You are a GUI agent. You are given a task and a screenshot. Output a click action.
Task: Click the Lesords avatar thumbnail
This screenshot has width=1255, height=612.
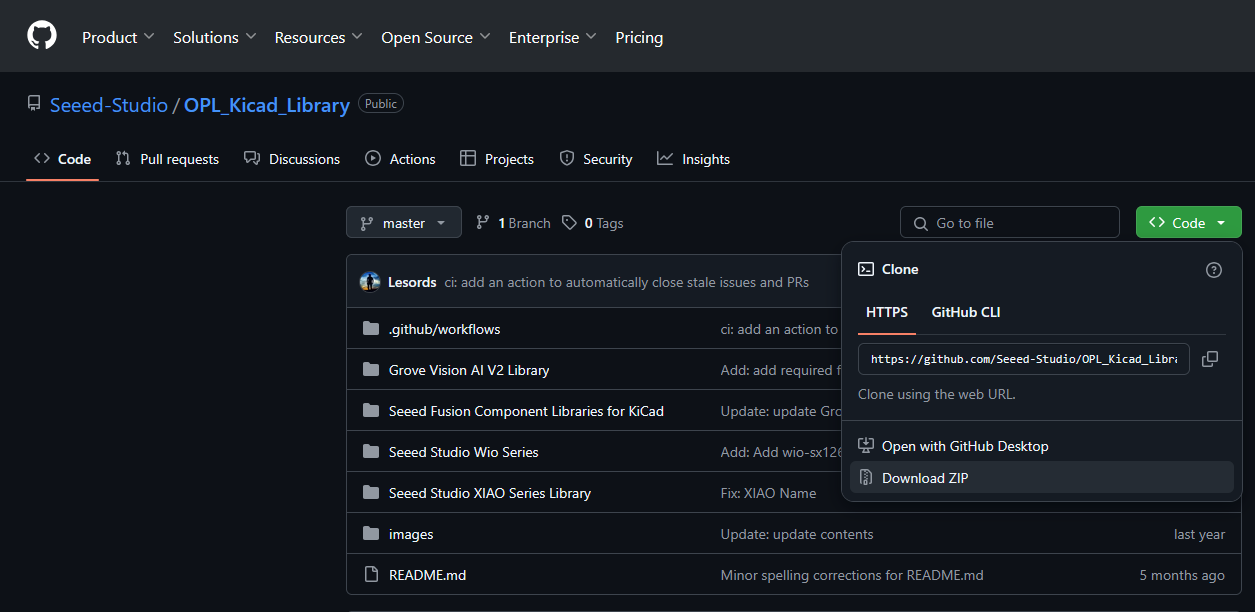coord(370,282)
